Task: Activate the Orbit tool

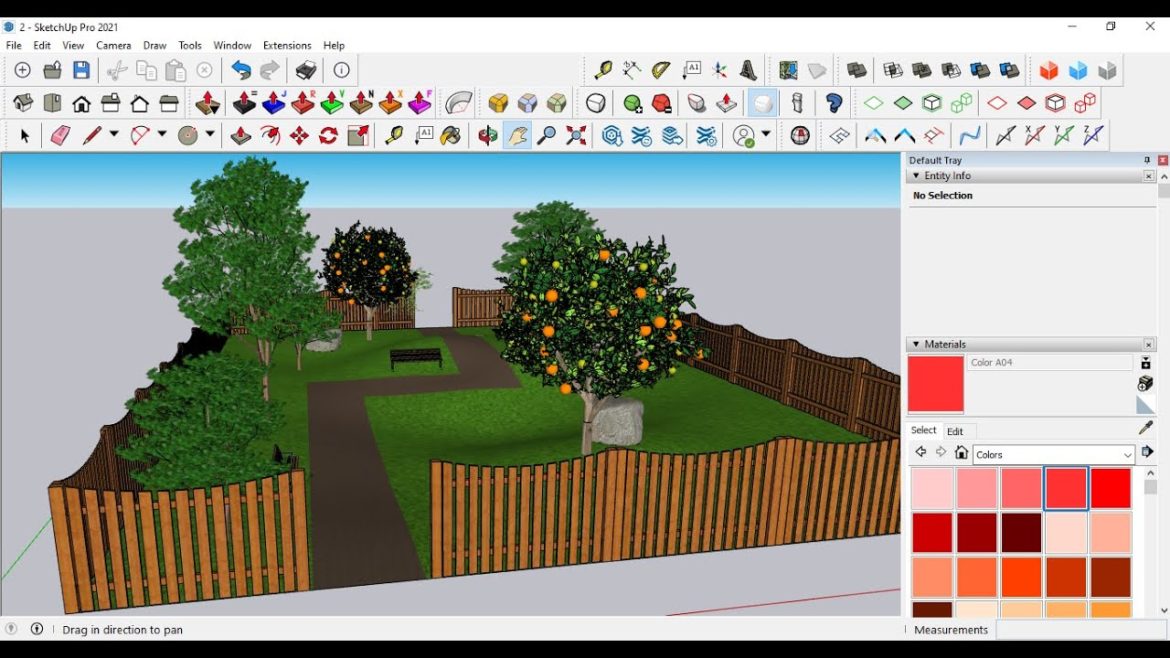Action: click(490, 135)
